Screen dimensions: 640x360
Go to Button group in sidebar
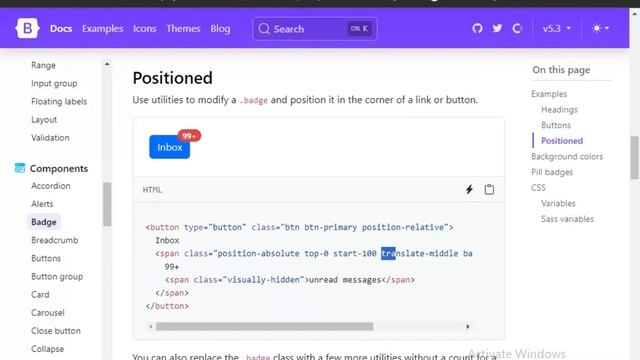point(57,276)
